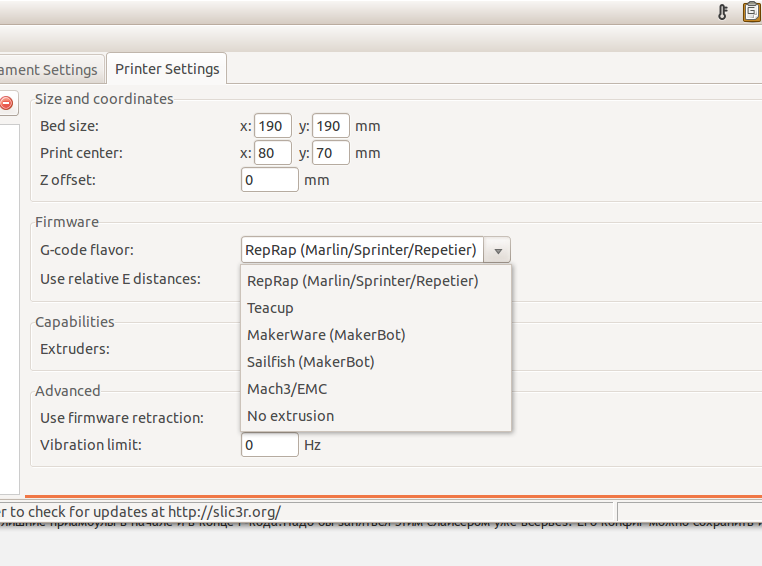Select Sailfish (MakerBot) flavor
This screenshot has height=566, width=762.
tap(310, 362)
